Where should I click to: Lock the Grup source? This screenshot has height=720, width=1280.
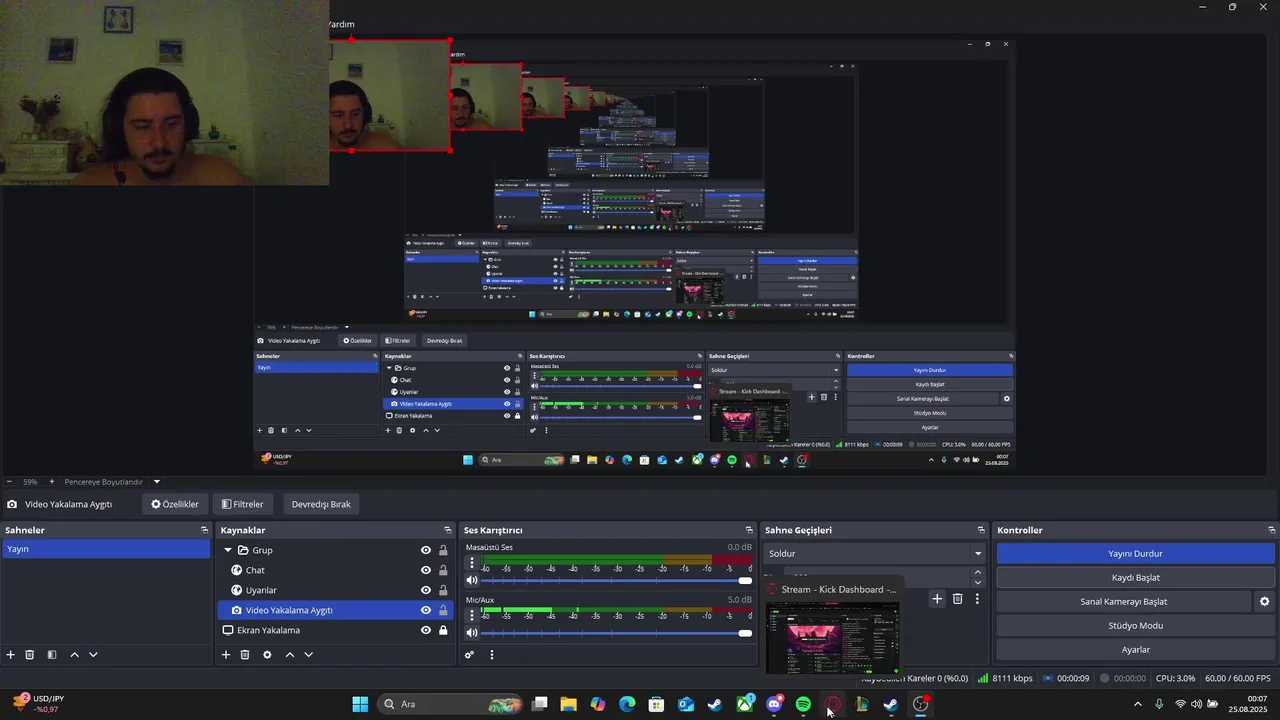(443, 550)
